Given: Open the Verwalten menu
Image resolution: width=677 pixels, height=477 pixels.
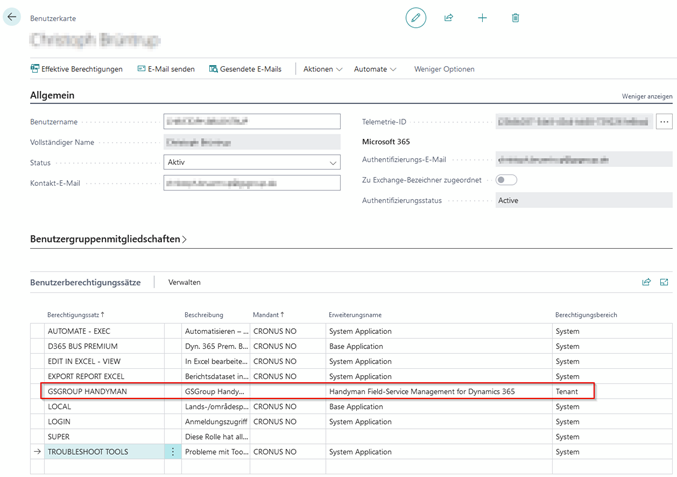Looking at the screenshot, I should [184, 282].
